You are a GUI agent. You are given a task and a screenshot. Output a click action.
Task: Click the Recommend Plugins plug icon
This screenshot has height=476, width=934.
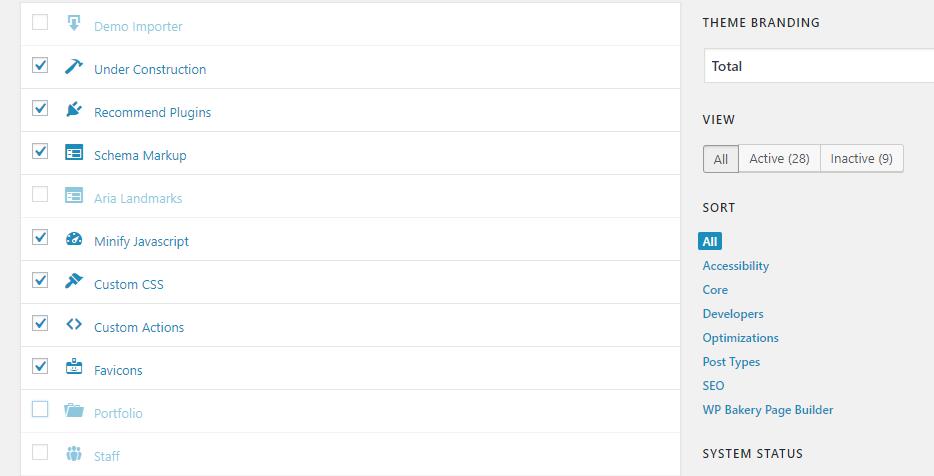pyautogui.click(x=73, y=109)
